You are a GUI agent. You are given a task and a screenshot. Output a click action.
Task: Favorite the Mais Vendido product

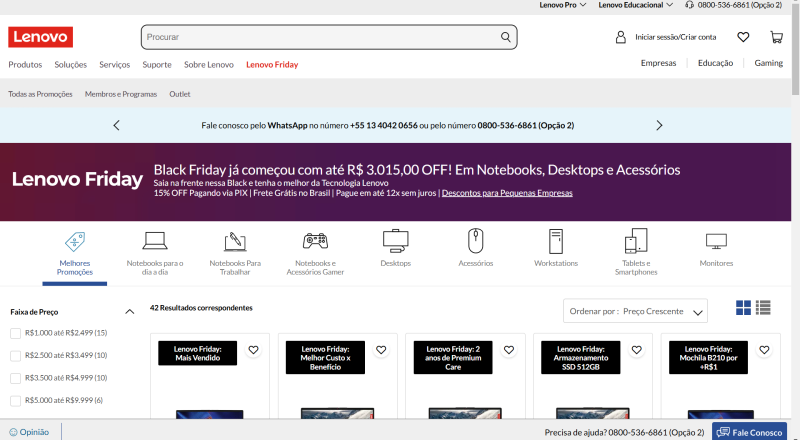click(x=253, y=350)
